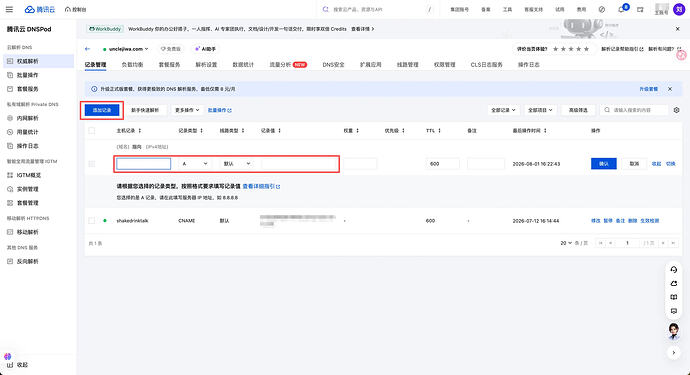Expand floating panel with right chevron
The height and width of the screenshot is (375, 690).
[674, 353]
